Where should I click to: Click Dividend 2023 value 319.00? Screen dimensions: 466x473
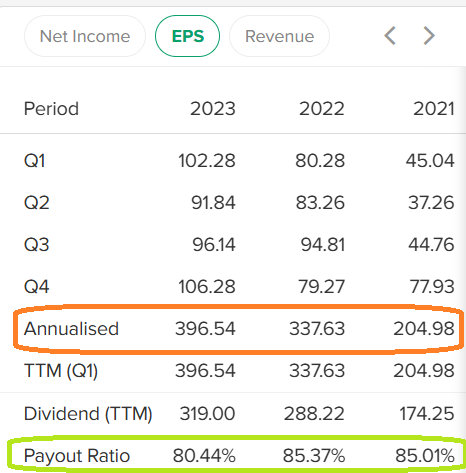208,414
